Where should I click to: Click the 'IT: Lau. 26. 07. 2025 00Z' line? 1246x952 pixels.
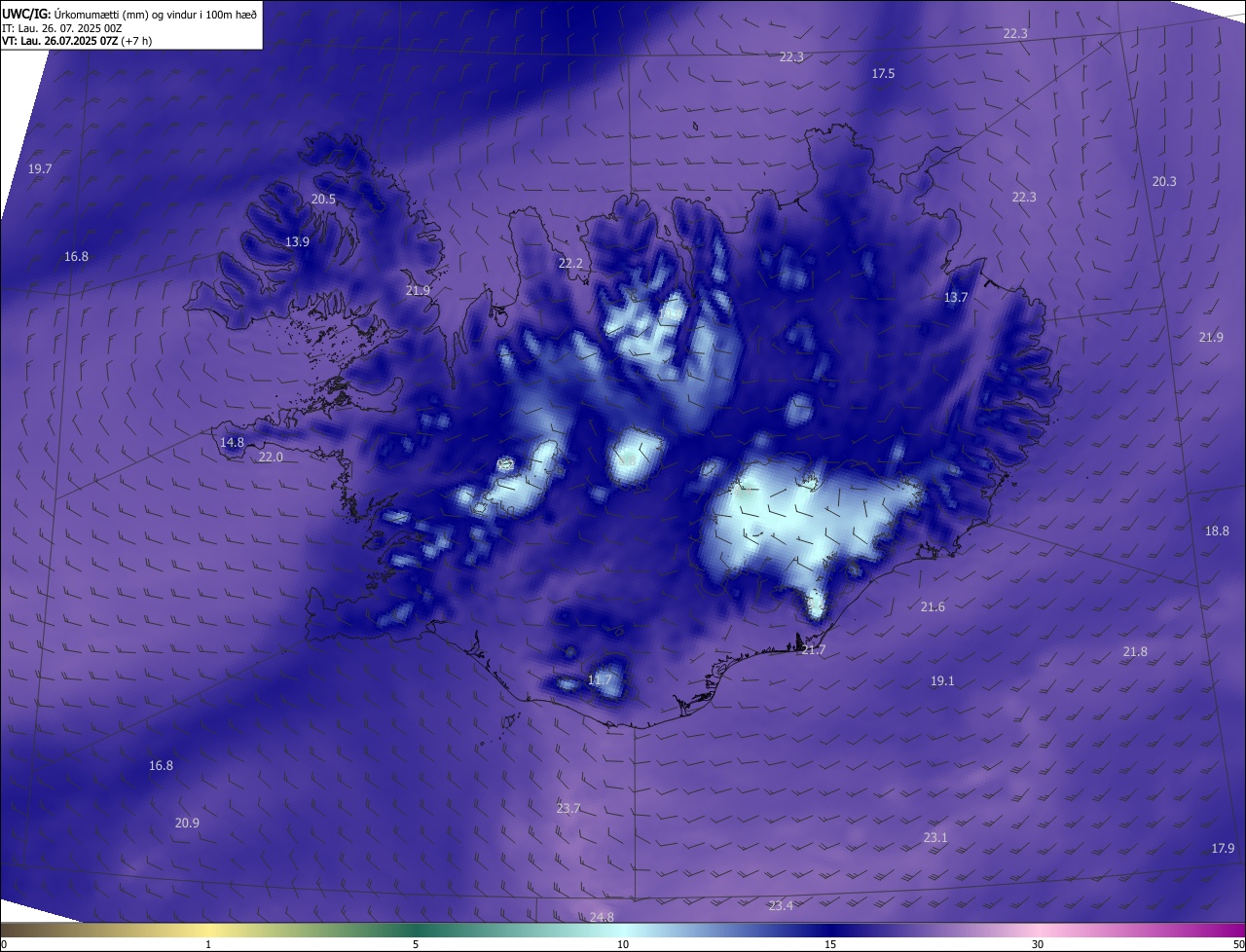pyautogui.click(x=60, y=27)
